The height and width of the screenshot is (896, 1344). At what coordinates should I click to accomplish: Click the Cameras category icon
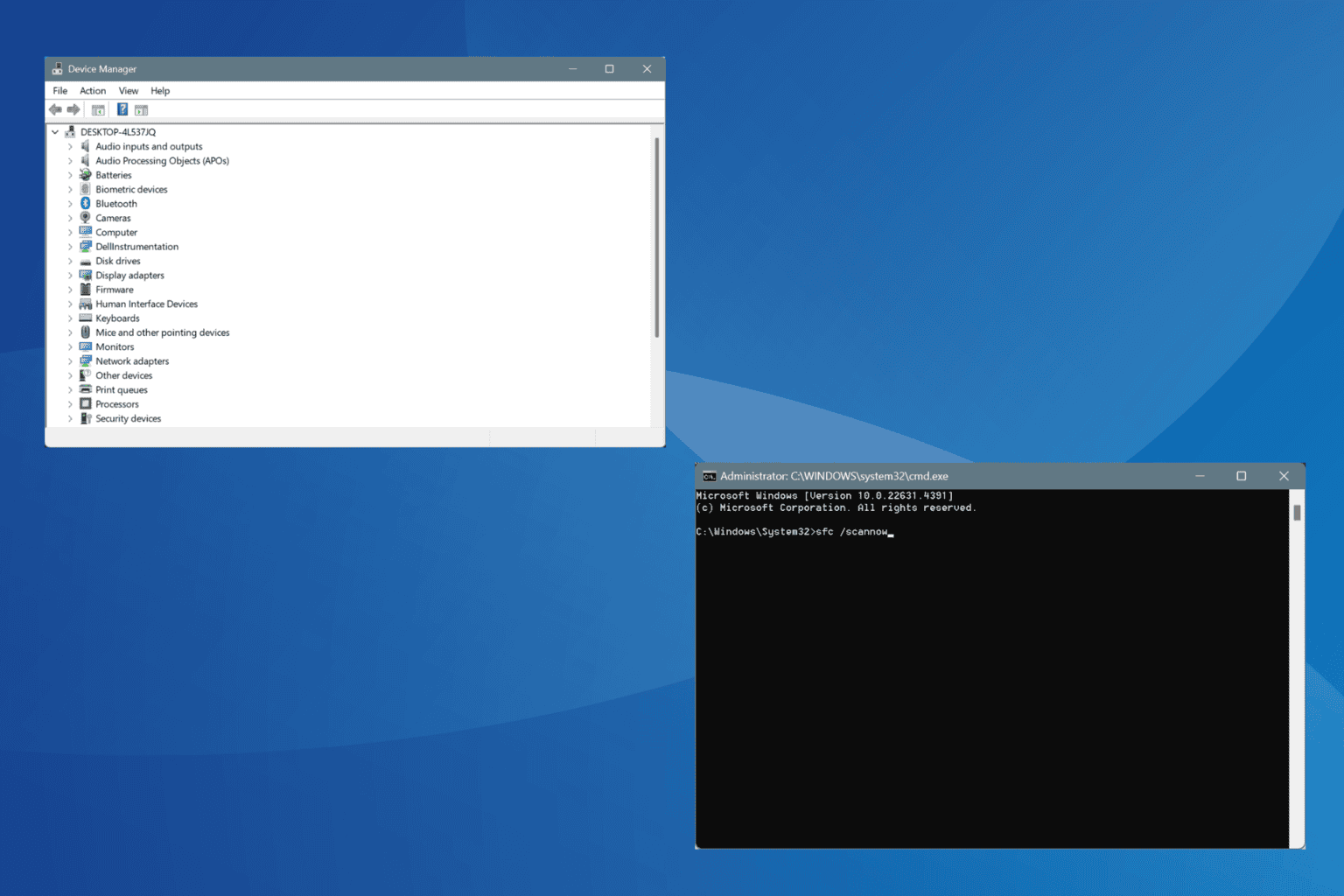(x=85, y=218)
